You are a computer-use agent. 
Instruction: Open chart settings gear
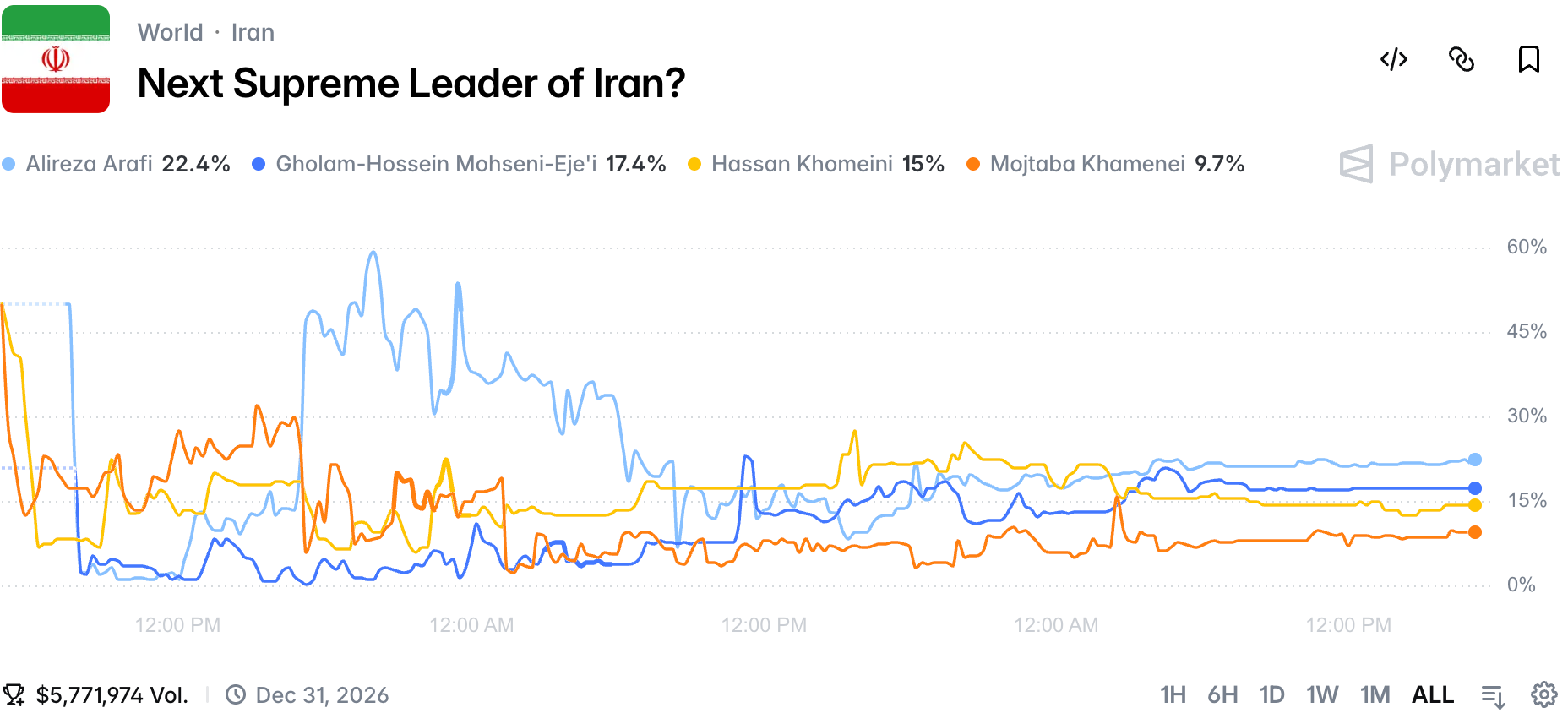point(1544,694)
